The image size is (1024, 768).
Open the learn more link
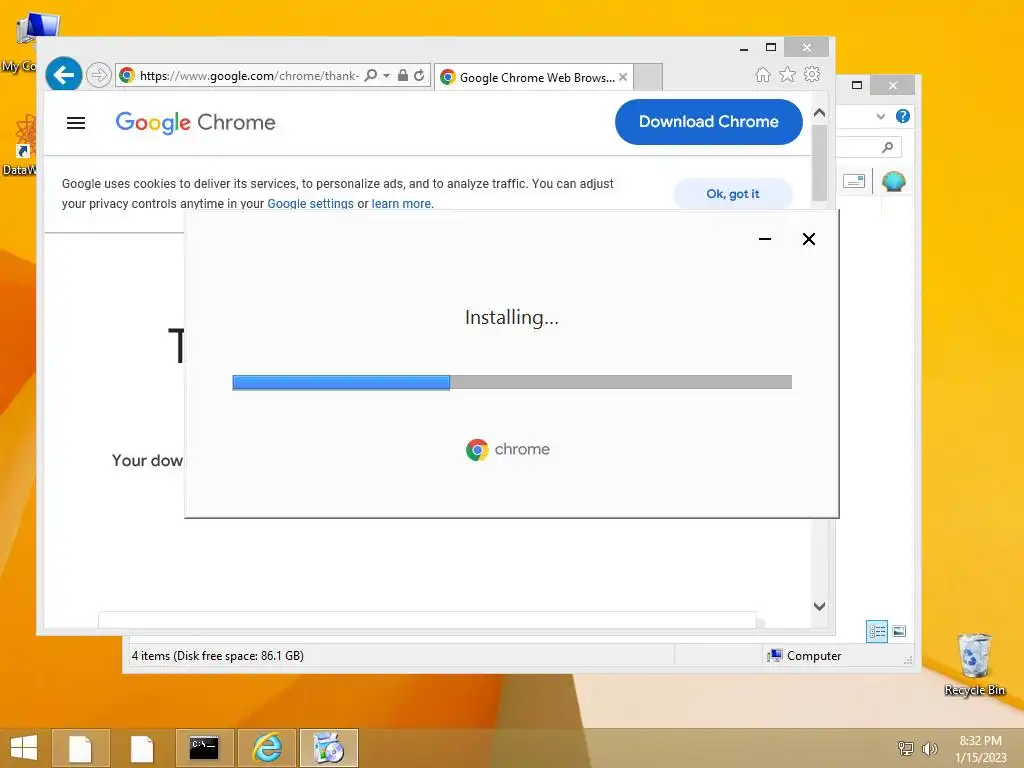coord(401,204)
